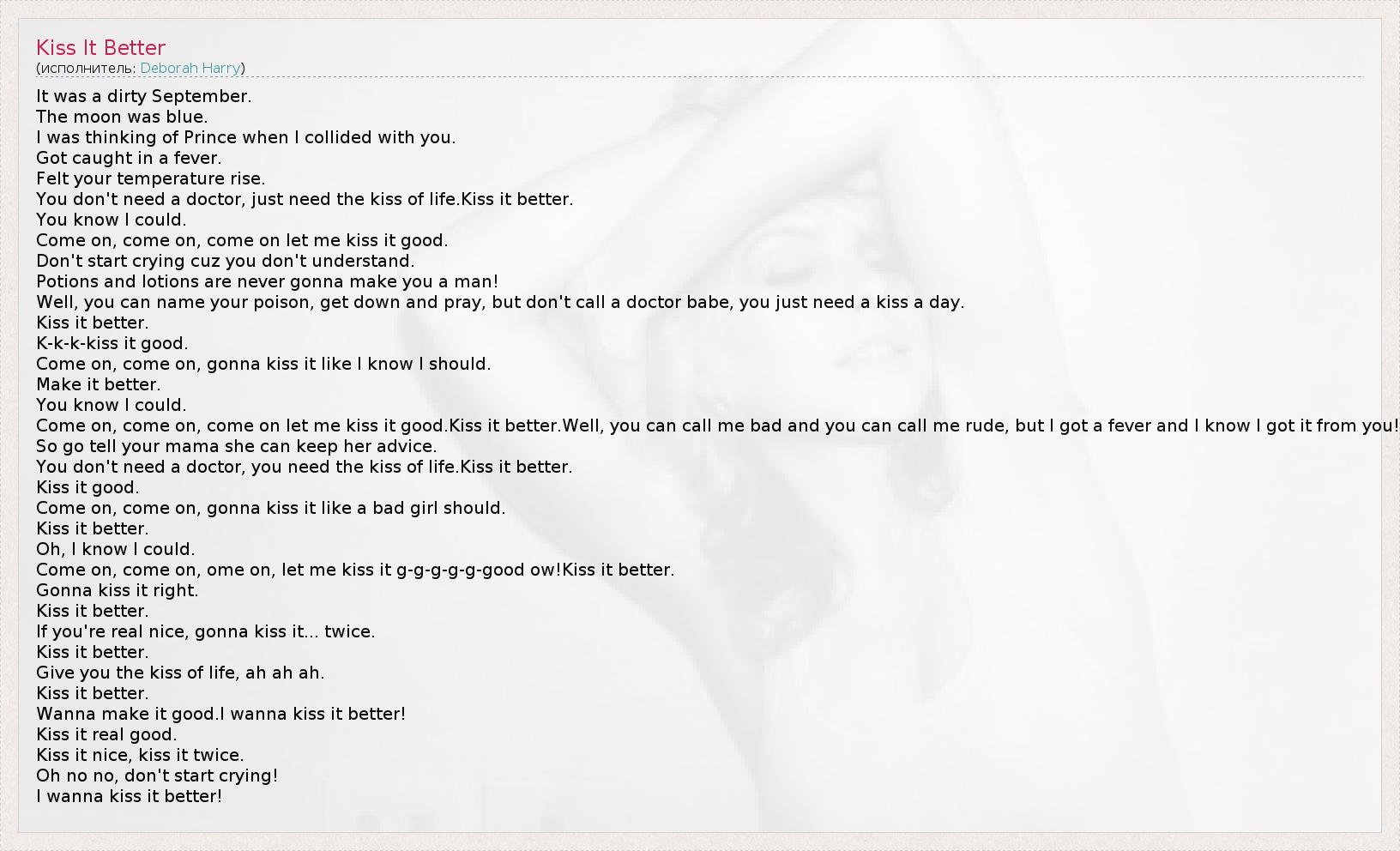Click the lyric mentioning Prince
The image size is (1400, 851).
[x=245, y=137]
